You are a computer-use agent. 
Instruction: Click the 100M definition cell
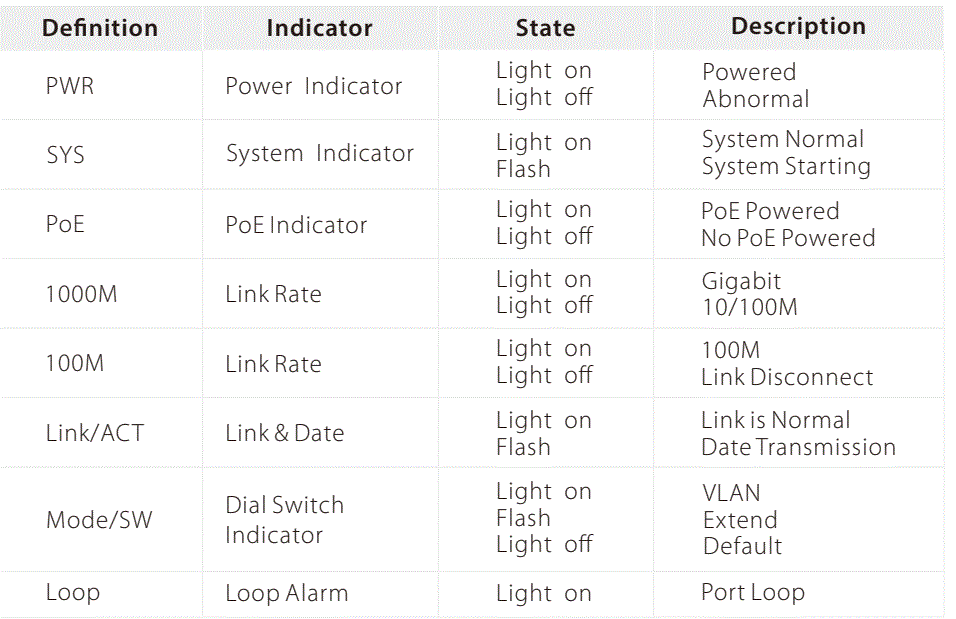coord(74,364)
